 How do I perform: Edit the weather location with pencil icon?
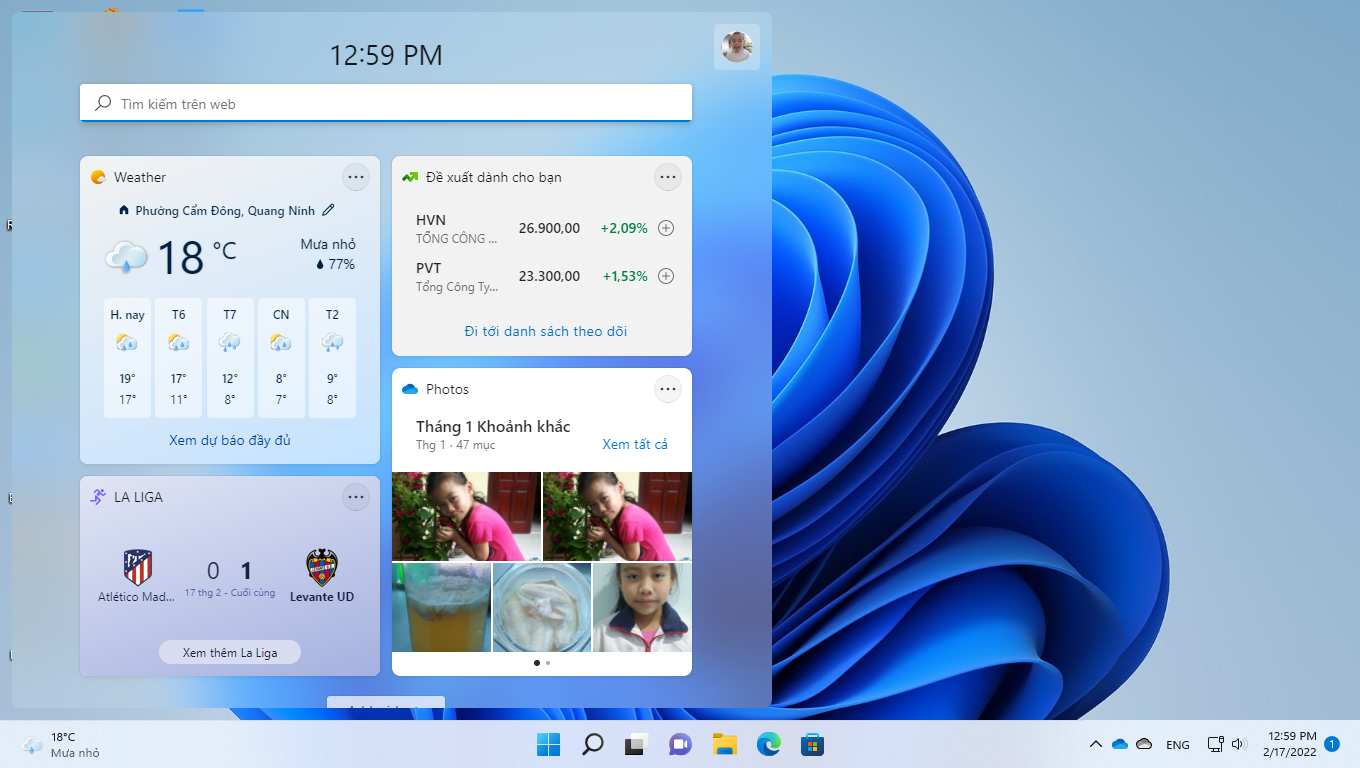coord(329,210)
